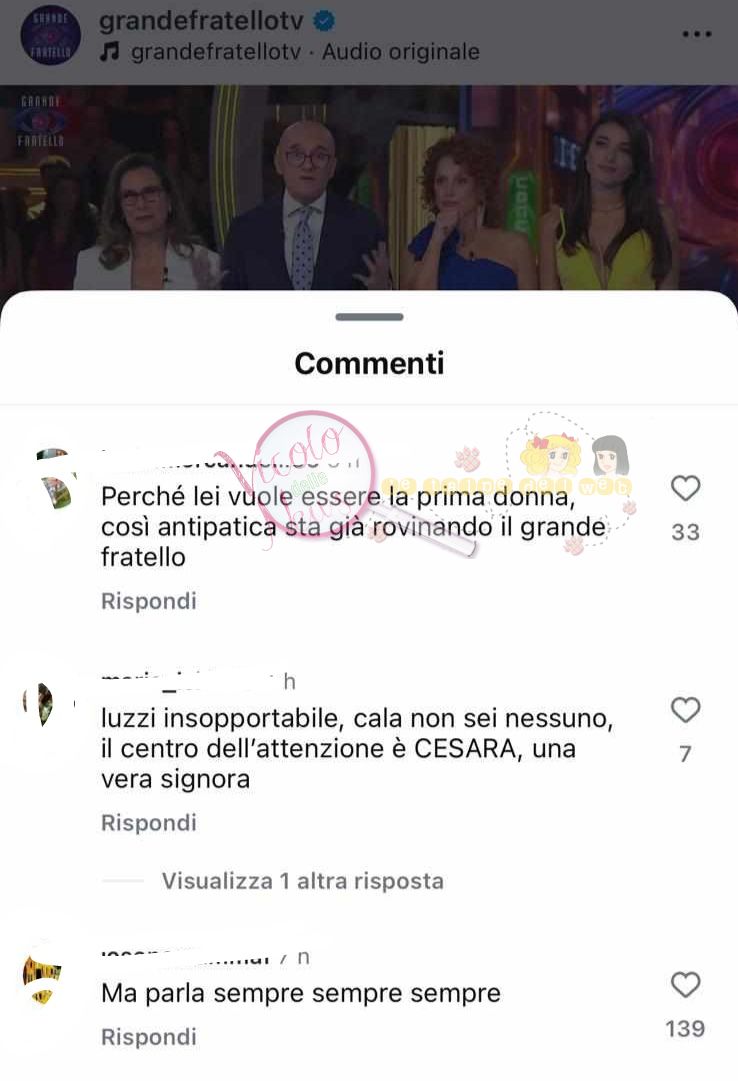This screenshot has width=738, height=1081.
Task: Reply to the 'luzzi insopportabile' comment
Action: [148, 823]
